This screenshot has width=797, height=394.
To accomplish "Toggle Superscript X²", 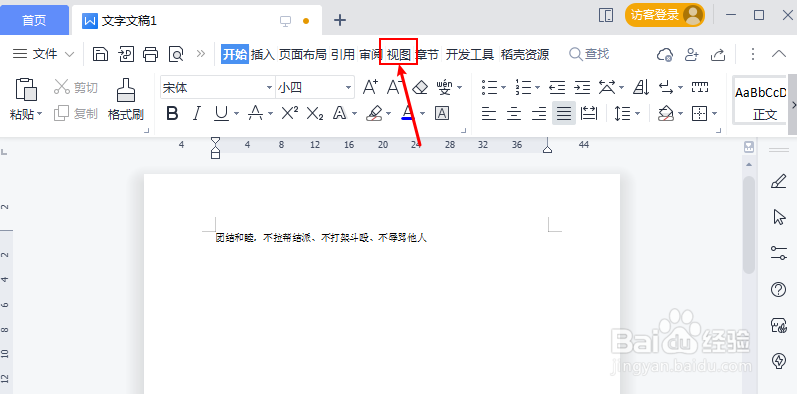I will coord(290,113).
